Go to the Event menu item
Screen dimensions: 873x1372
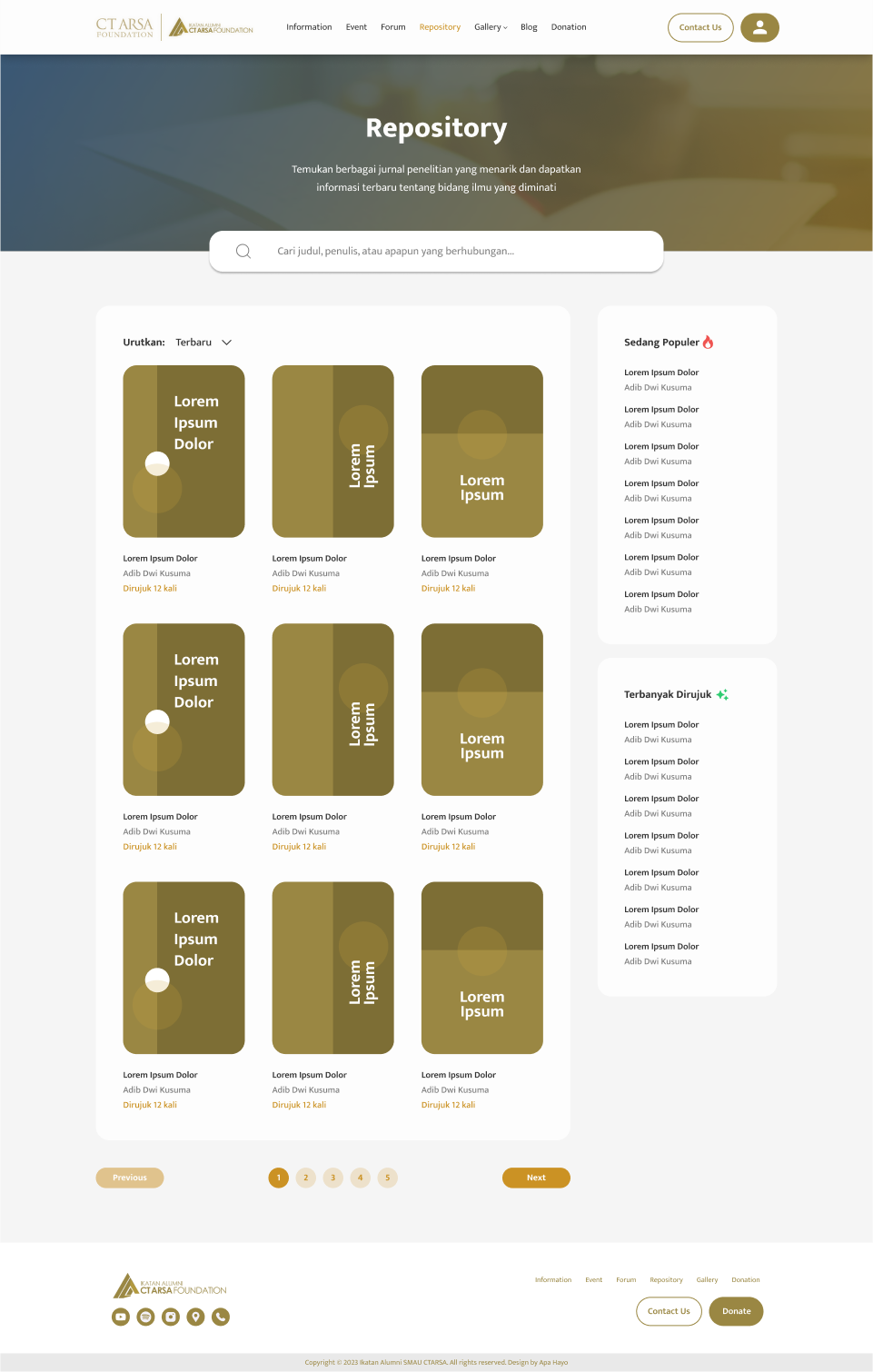pyautogui.click(x=356, y=27)
